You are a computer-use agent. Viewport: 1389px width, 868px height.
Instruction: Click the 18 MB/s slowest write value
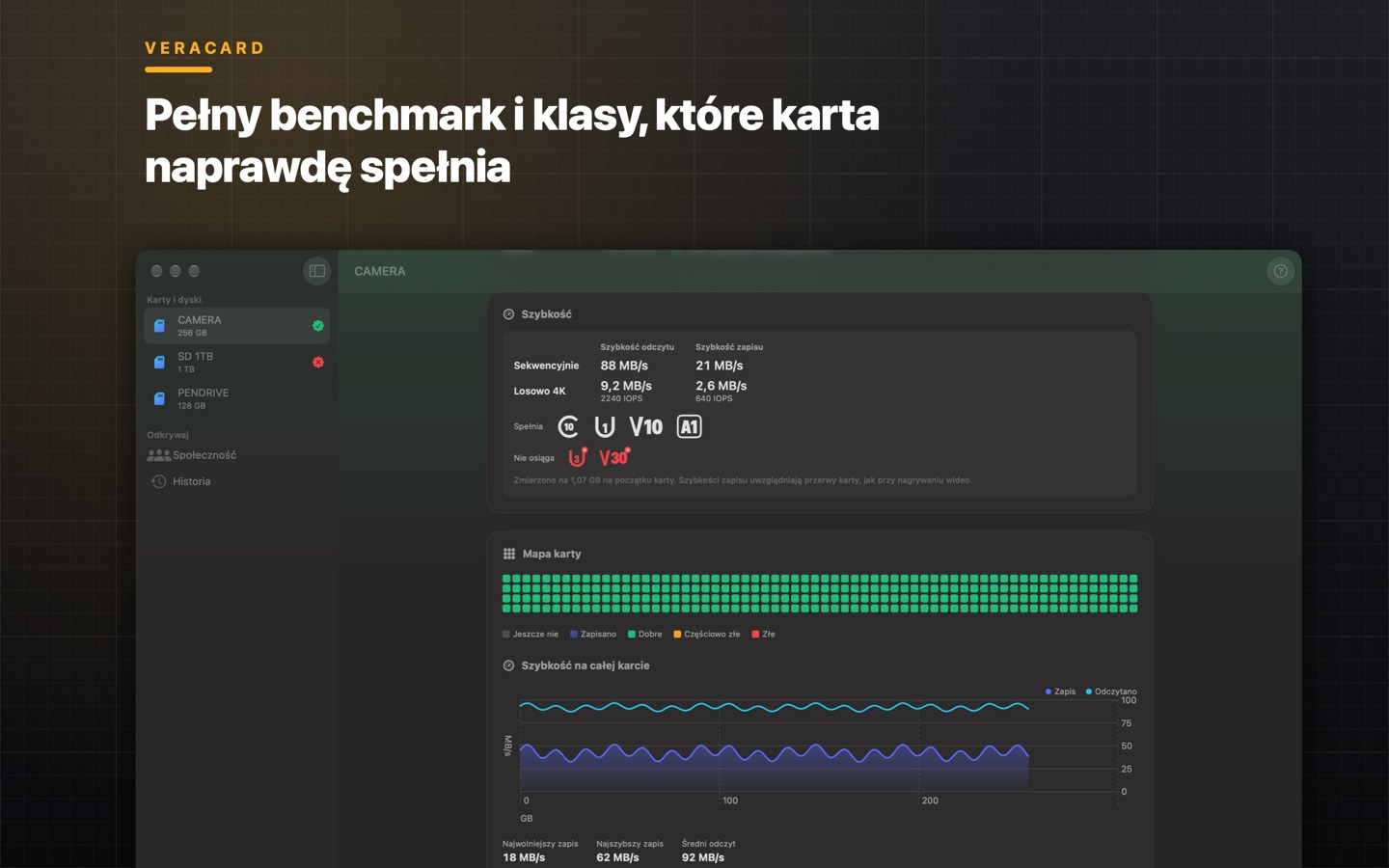pyautogui.click(x=524, y=857)
